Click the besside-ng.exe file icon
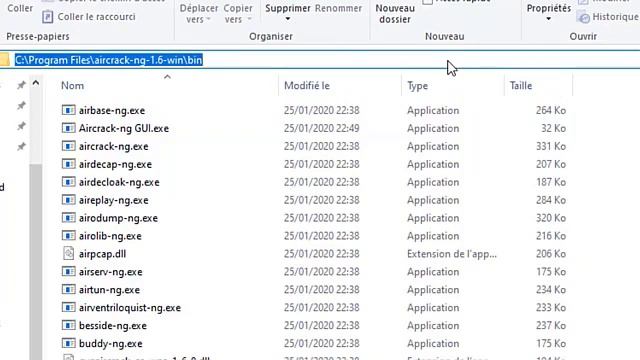 tap(69, 326)
